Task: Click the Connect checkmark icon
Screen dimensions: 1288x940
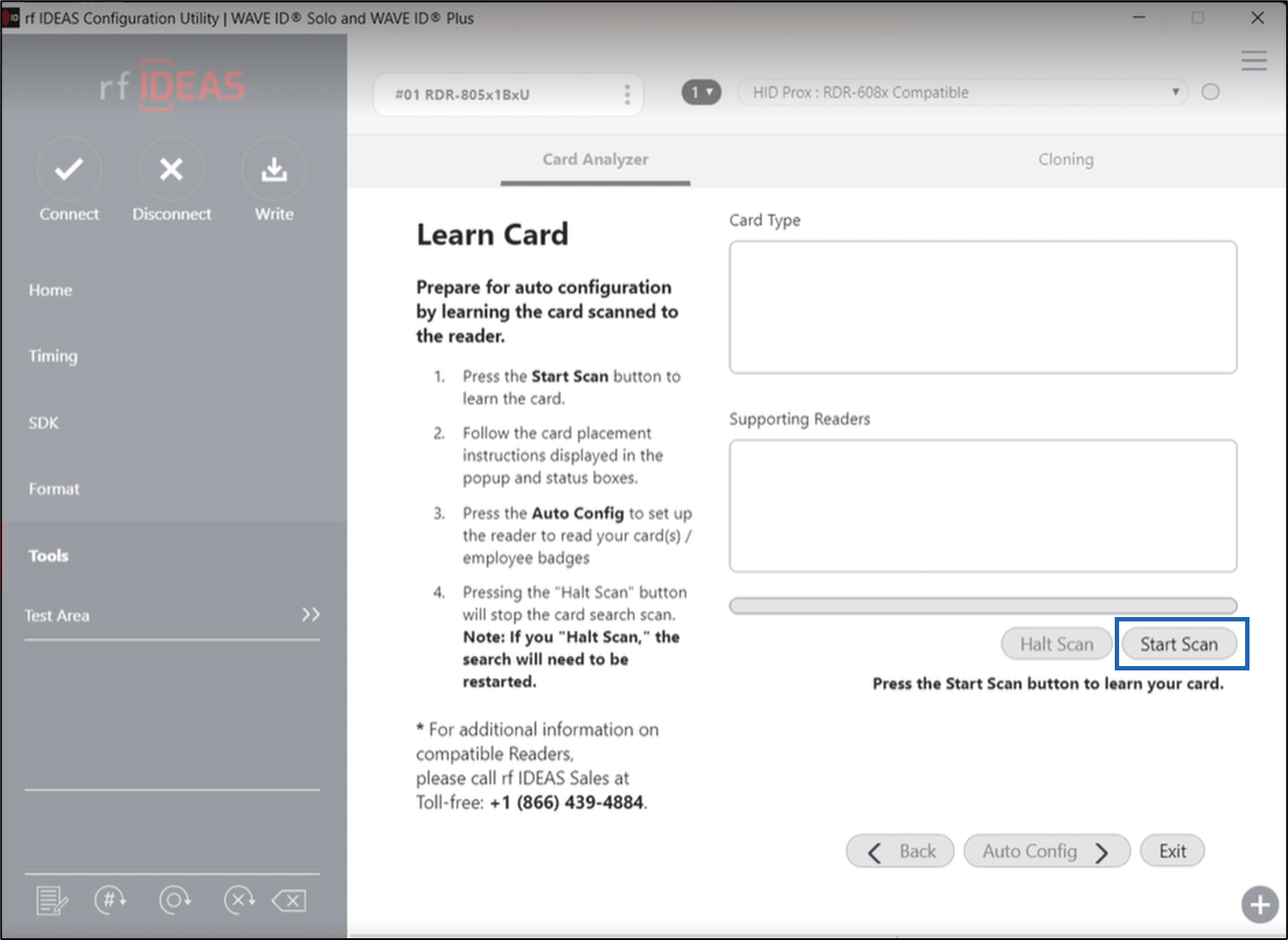Action: point(69,169)
